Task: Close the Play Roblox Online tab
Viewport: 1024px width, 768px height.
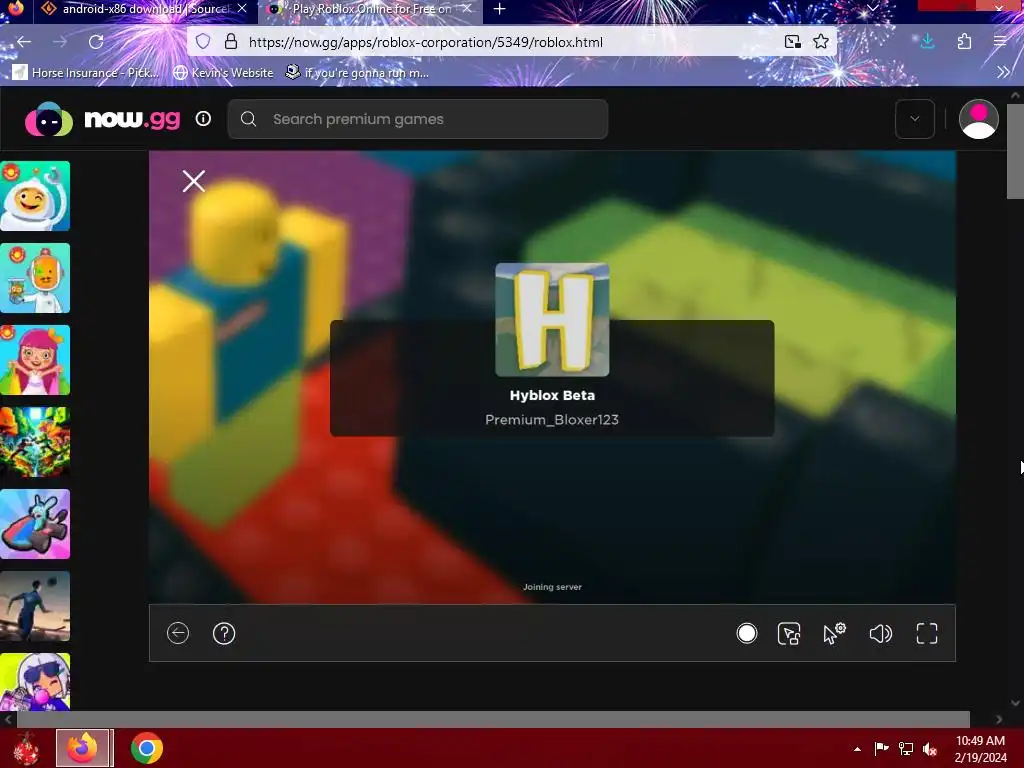Action: (x=467, y=9)
